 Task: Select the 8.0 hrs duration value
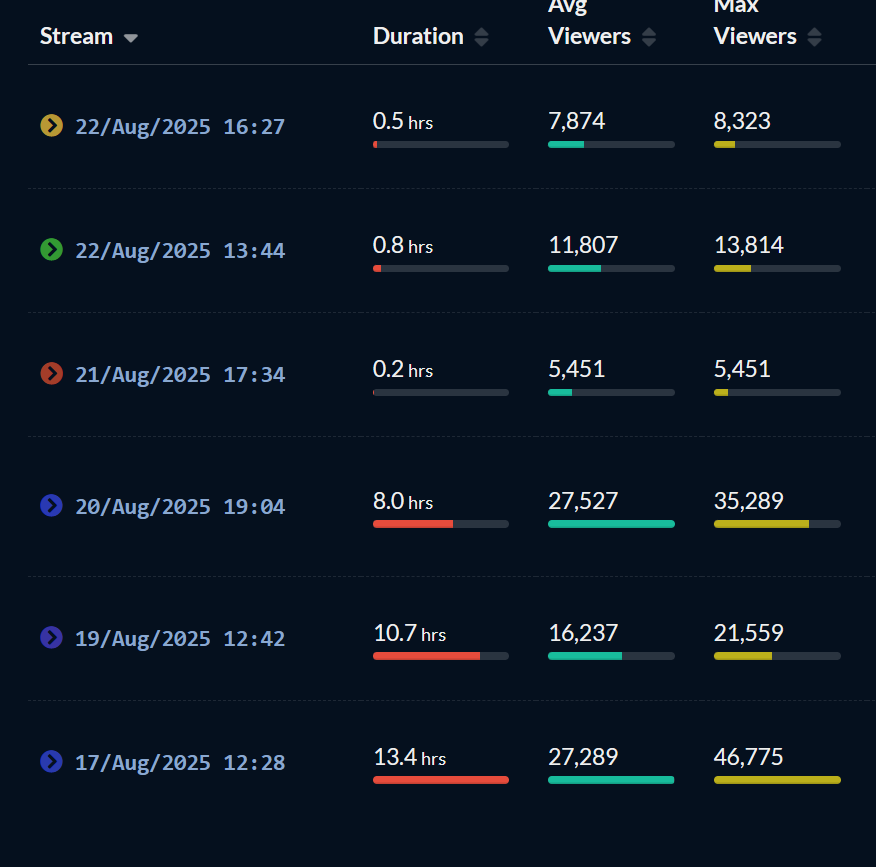403,501
